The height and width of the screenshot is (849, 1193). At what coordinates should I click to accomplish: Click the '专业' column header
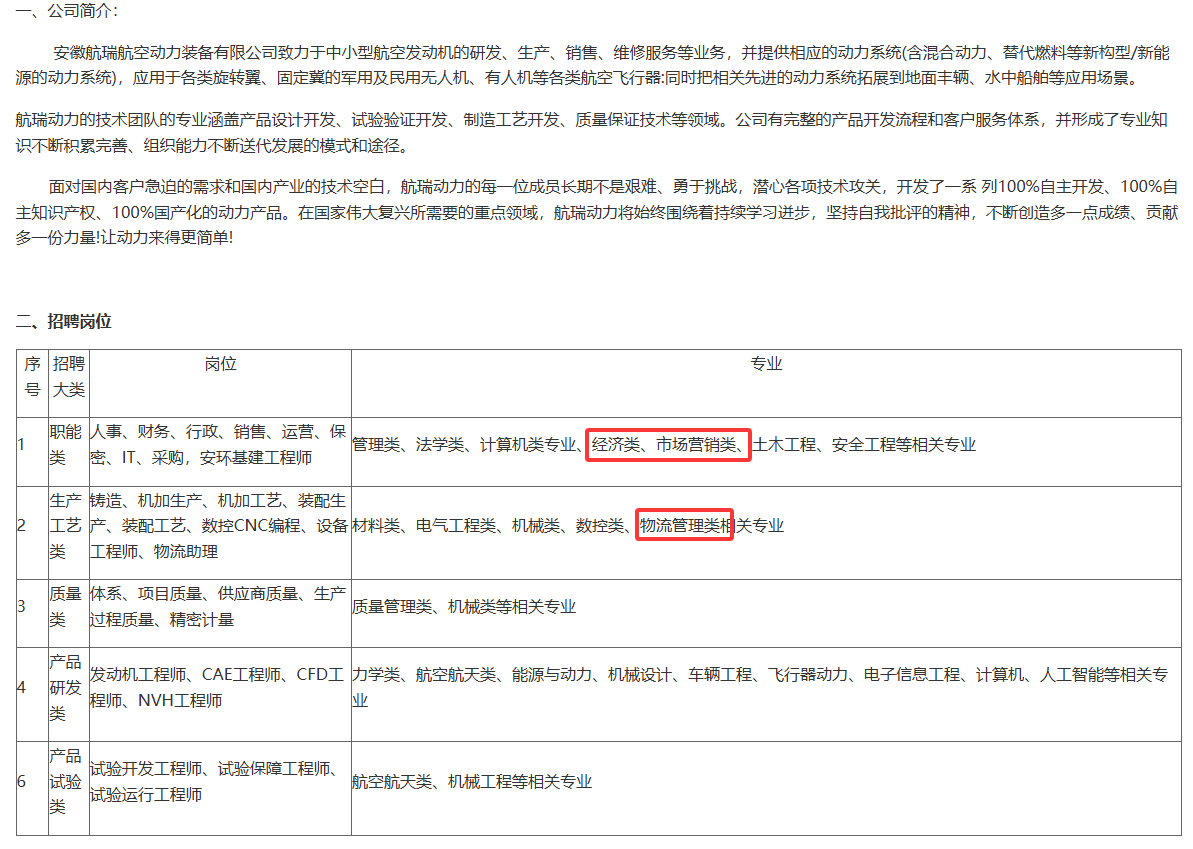765,364
